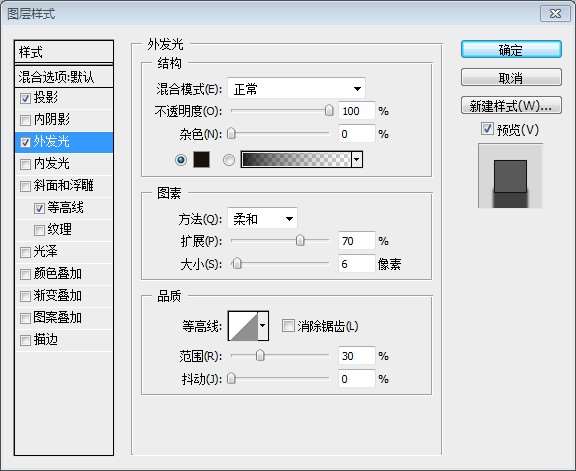Select 混合选项:默认 in the styles list
The width and height of the screenshot is (576, 471).
click(64, 77)
